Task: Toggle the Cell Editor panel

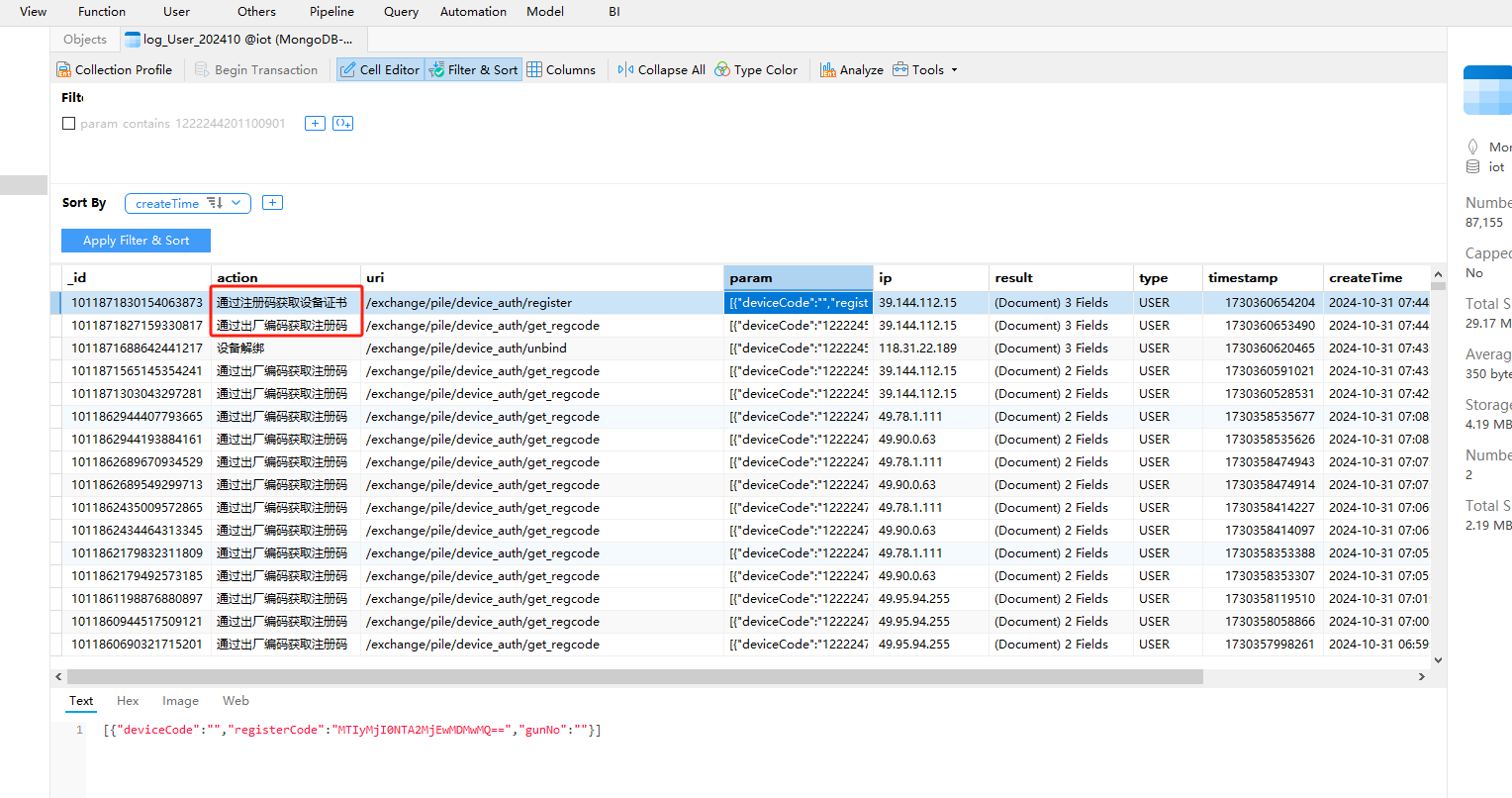Action: click(380, 69)
